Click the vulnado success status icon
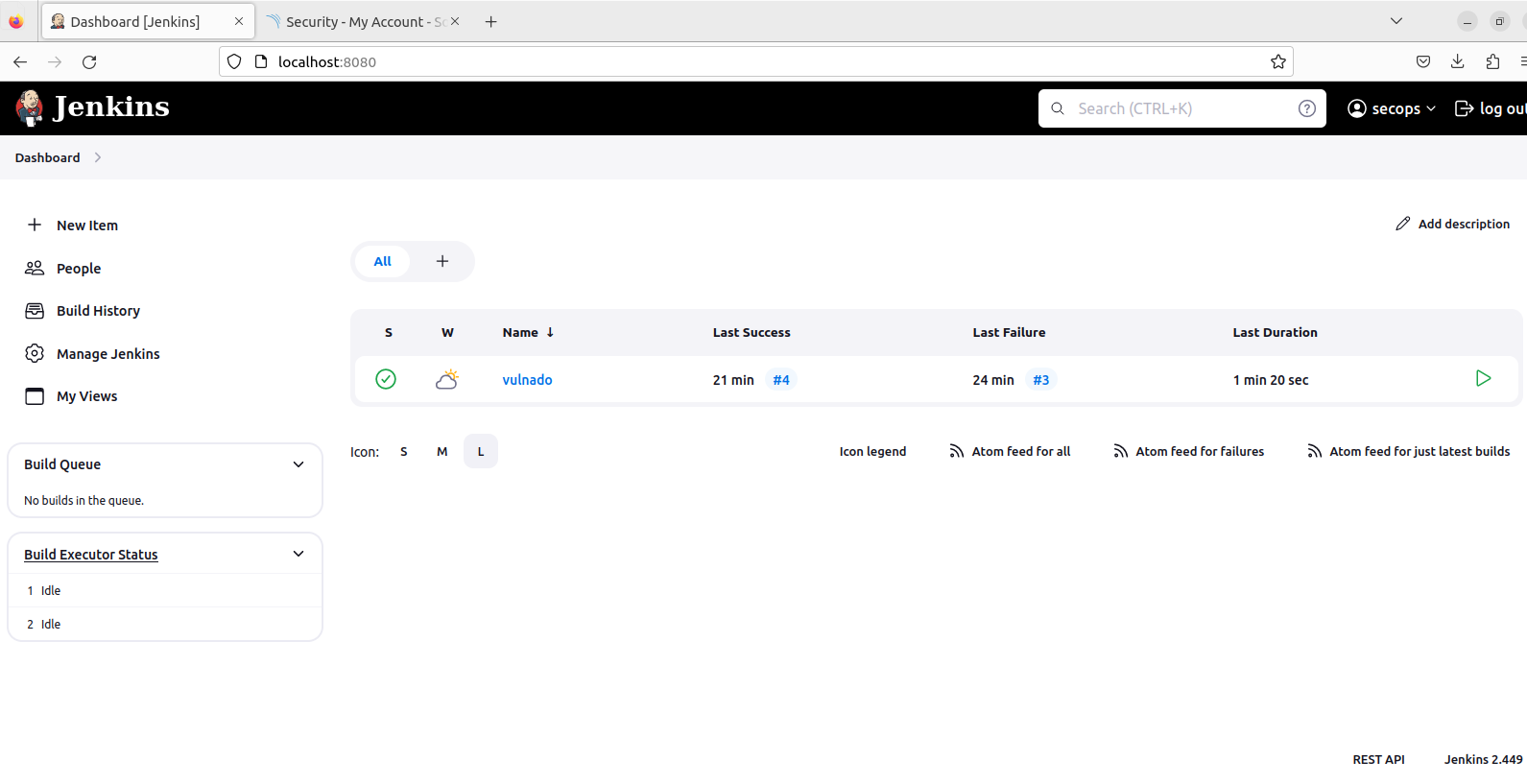Viewport: 1527px width, 784px height. coord(386,379)
